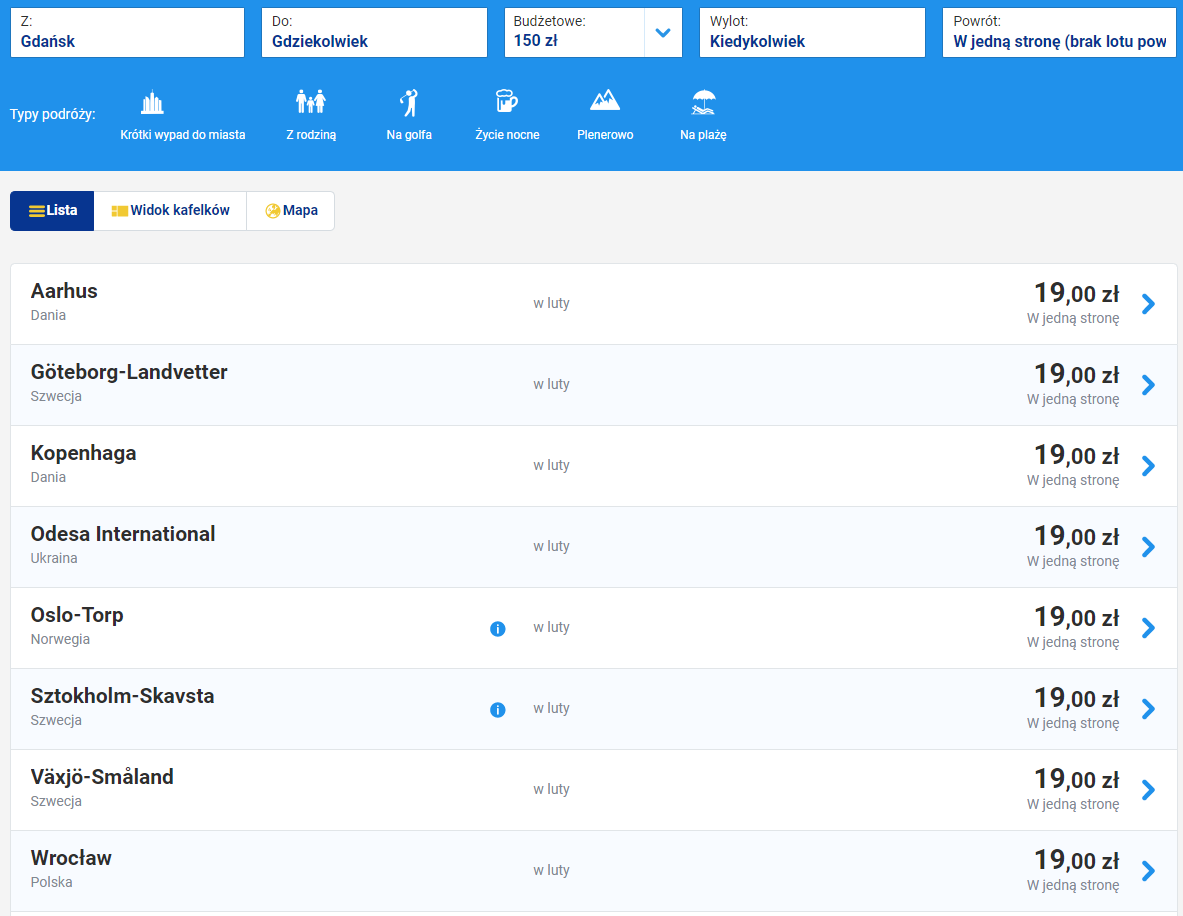This screenshot has height=916, width=1183.
Task: Switch to the Lista view tab
Action: pos(52,211)
